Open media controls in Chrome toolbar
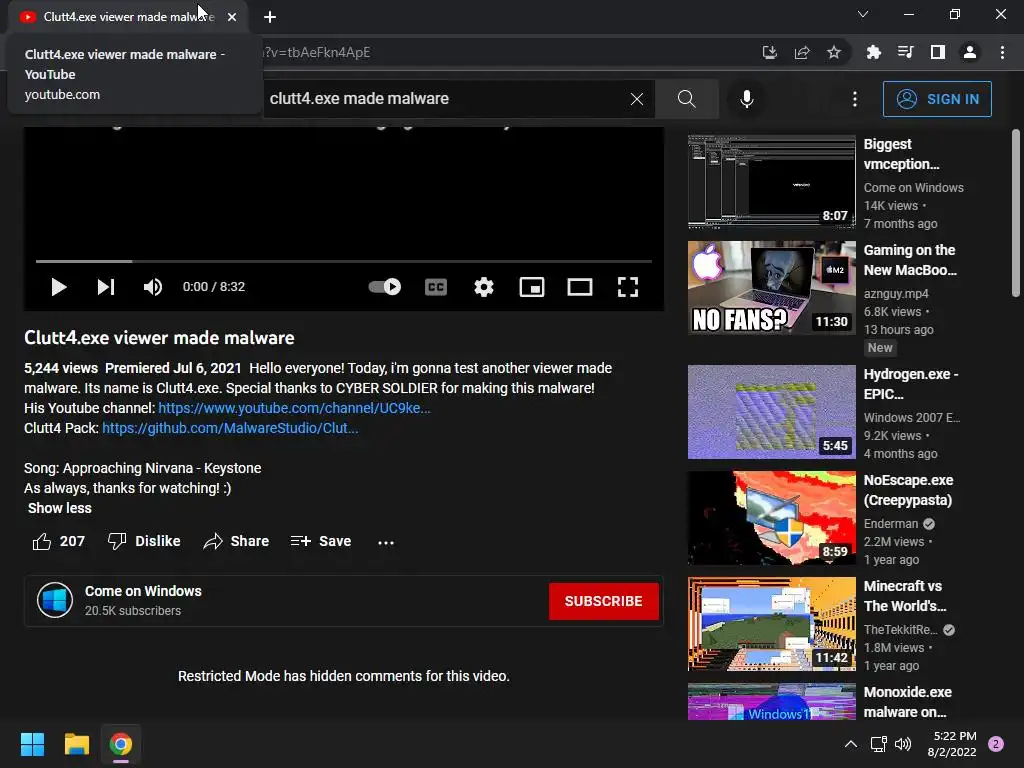This screenshot has height=768, width=1024. pyautogui.click(x=905, y=52)
